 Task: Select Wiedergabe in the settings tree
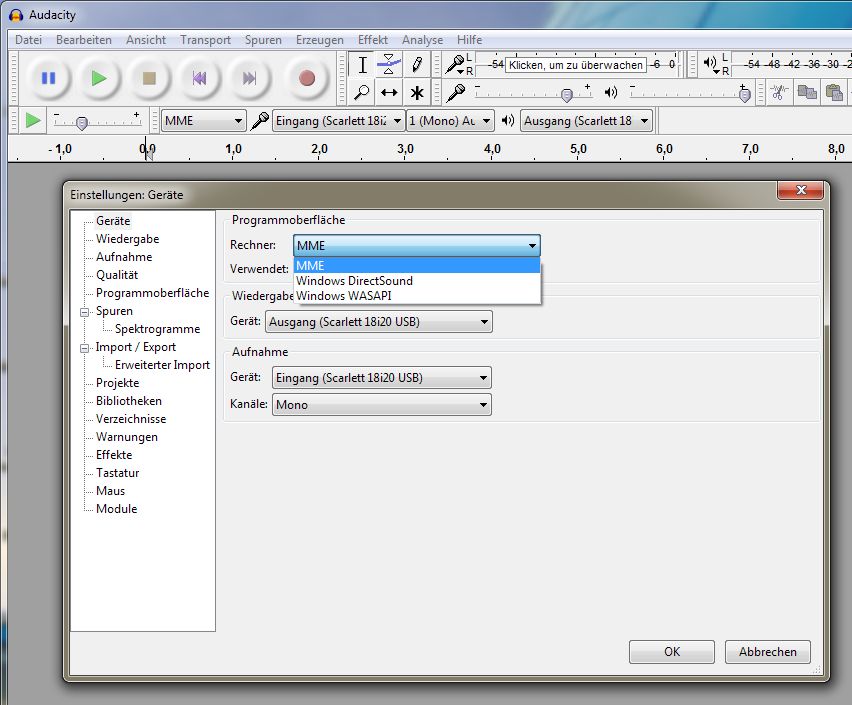pos(128,239)
